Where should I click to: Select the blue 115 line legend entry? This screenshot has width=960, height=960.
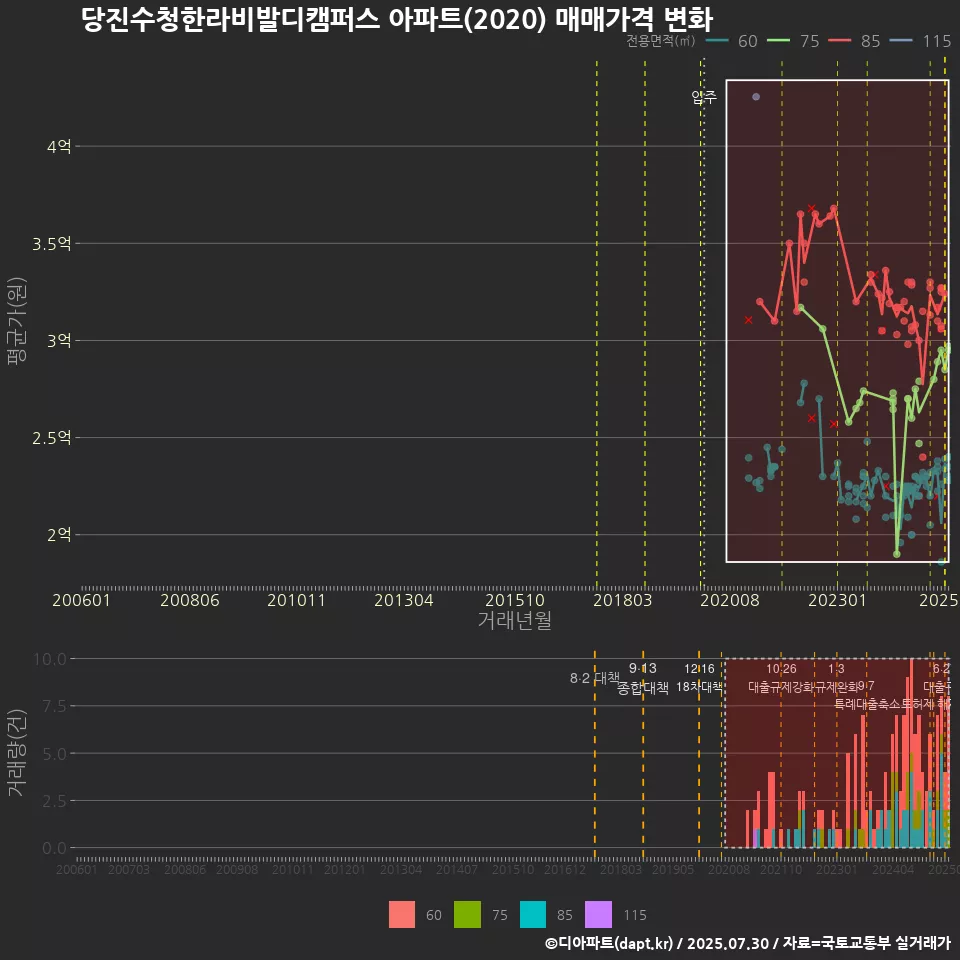tap(920, 41)
